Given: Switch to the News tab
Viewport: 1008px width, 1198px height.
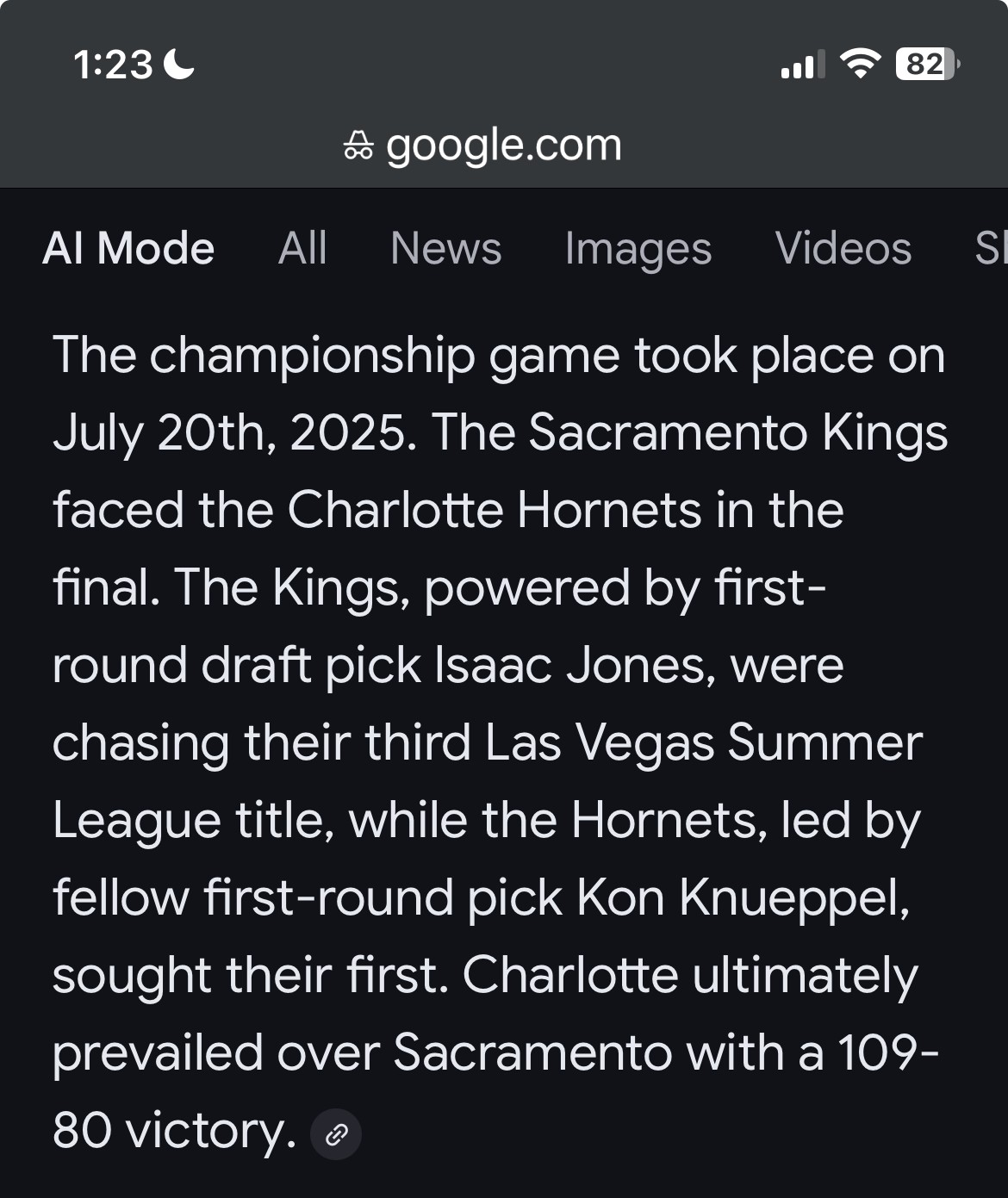Looking at the screenshot, I should pyautogui.click(x=445, y=249).
